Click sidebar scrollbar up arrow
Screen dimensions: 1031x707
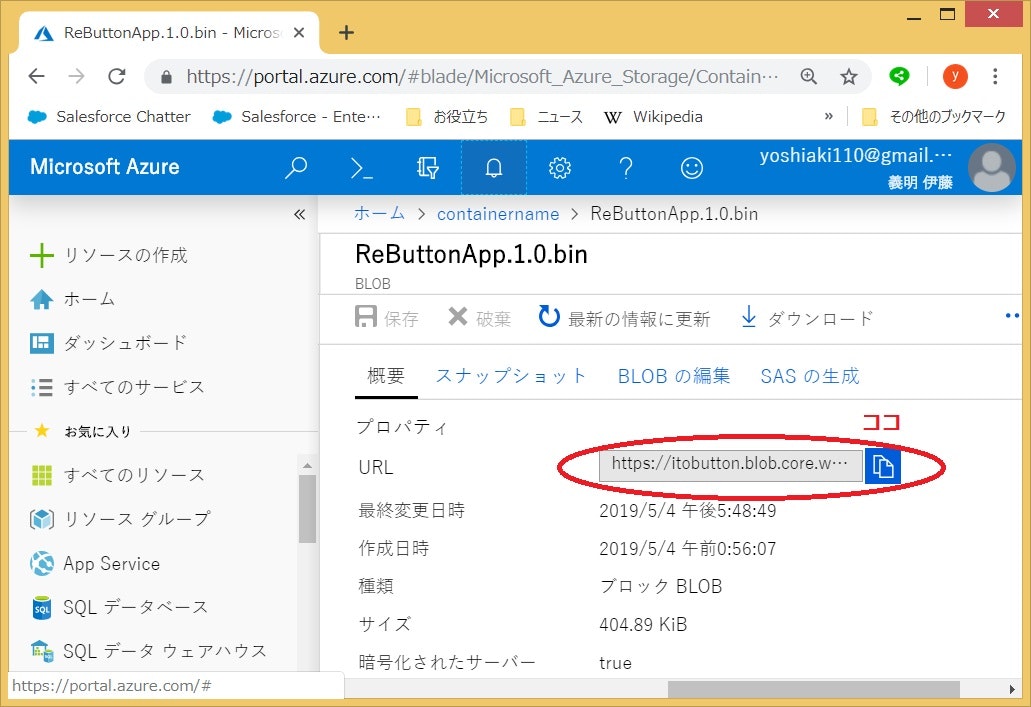[x=307, y=466]
